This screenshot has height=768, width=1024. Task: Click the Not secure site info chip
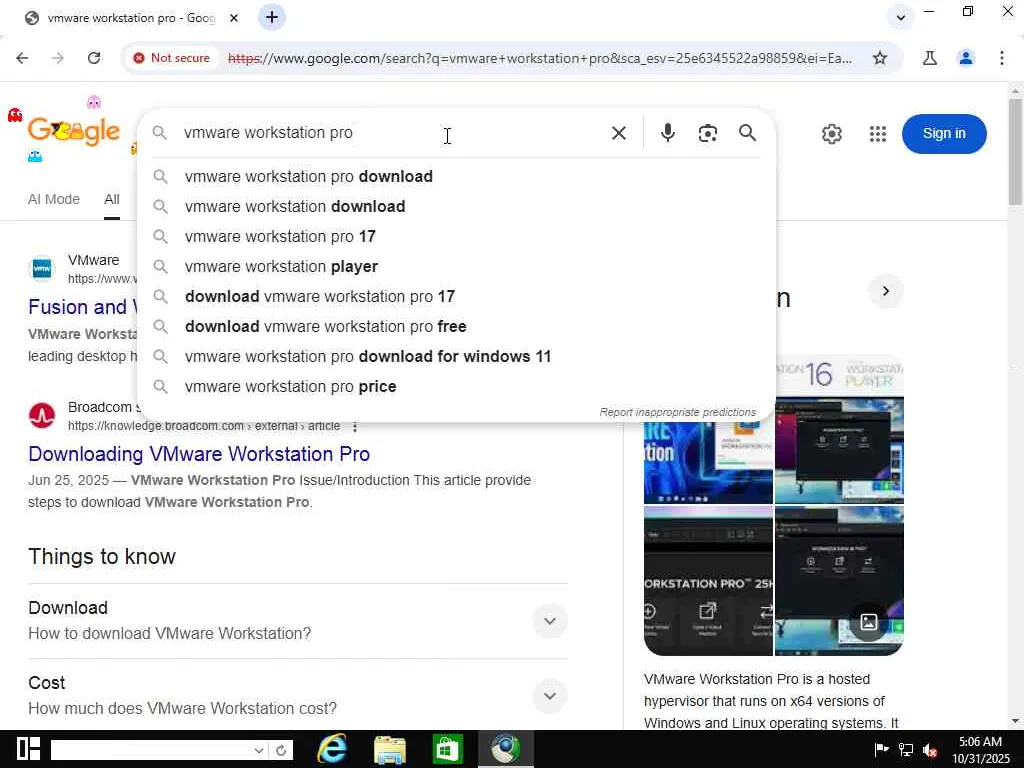(172, 58)
